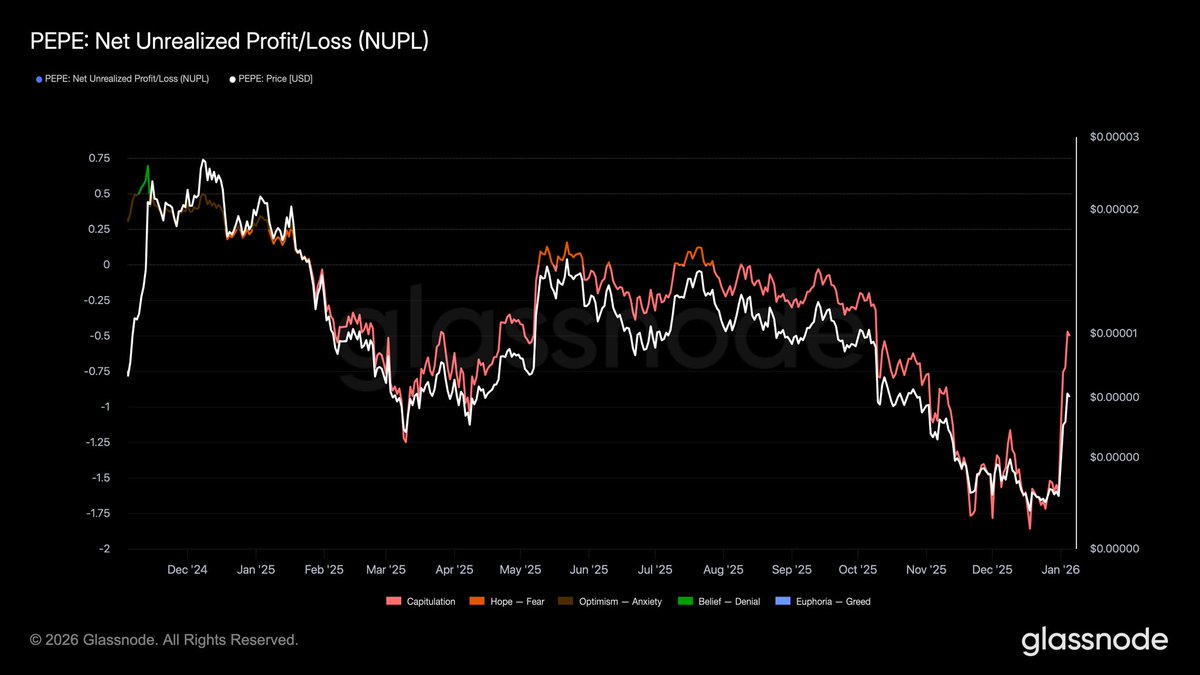Click the -0.5 left axis label
This screenshot has height=675, width=1200.
click(100, 336)
